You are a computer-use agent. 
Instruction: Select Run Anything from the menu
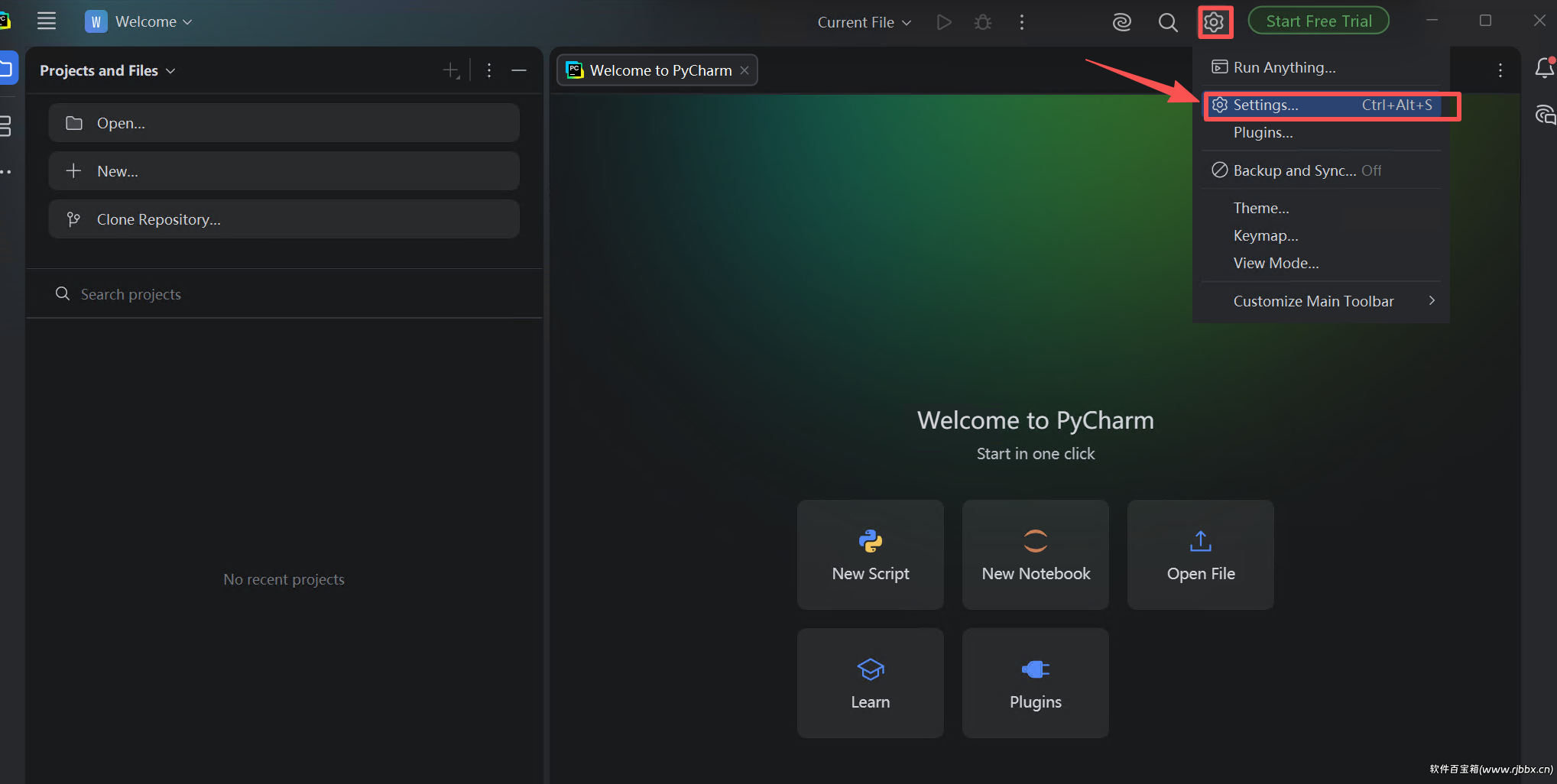pyautogui.click(x=1321, y=67)
